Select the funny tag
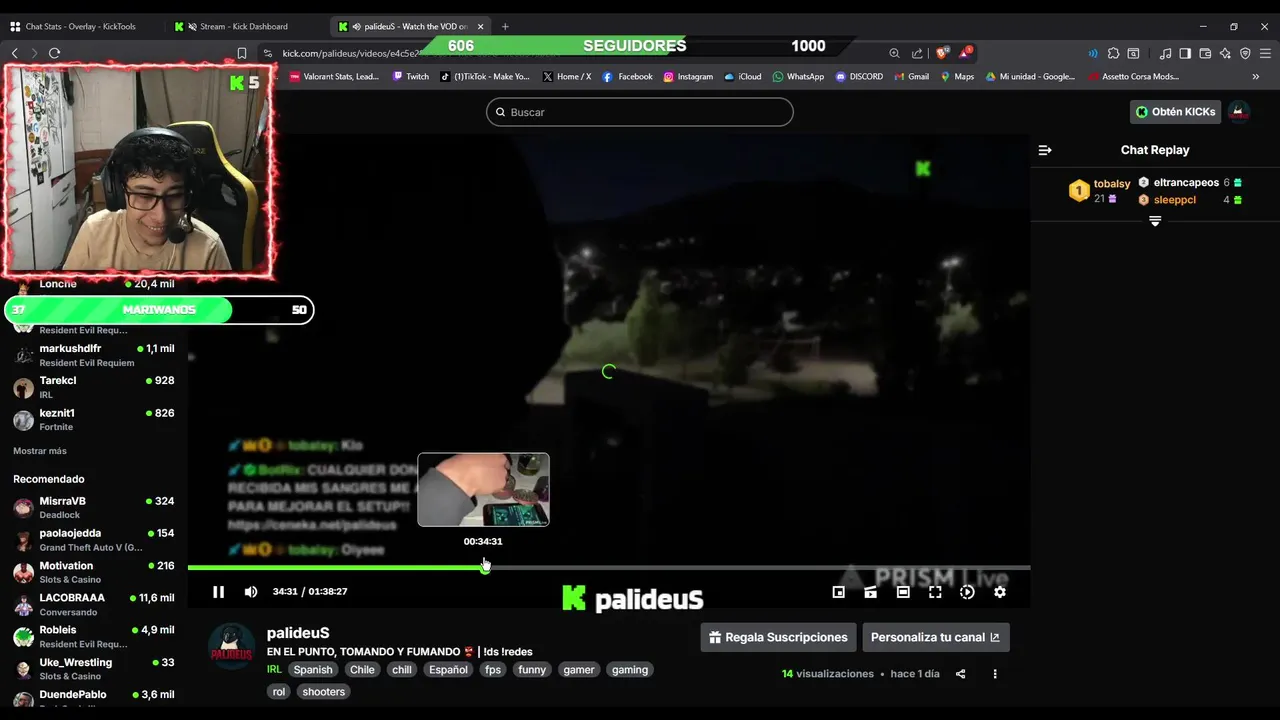This screenshot has width=1280, height=720. [x=532, y=670]
